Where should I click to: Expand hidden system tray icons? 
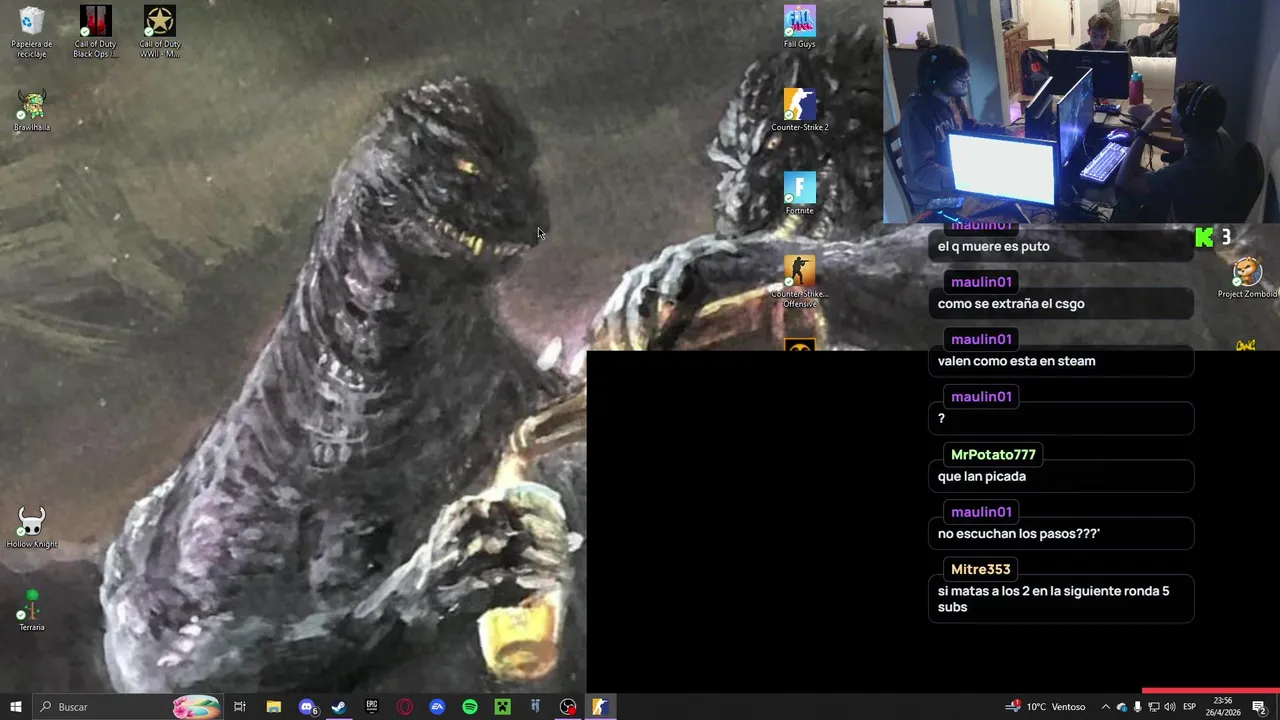coord(1105,707)
